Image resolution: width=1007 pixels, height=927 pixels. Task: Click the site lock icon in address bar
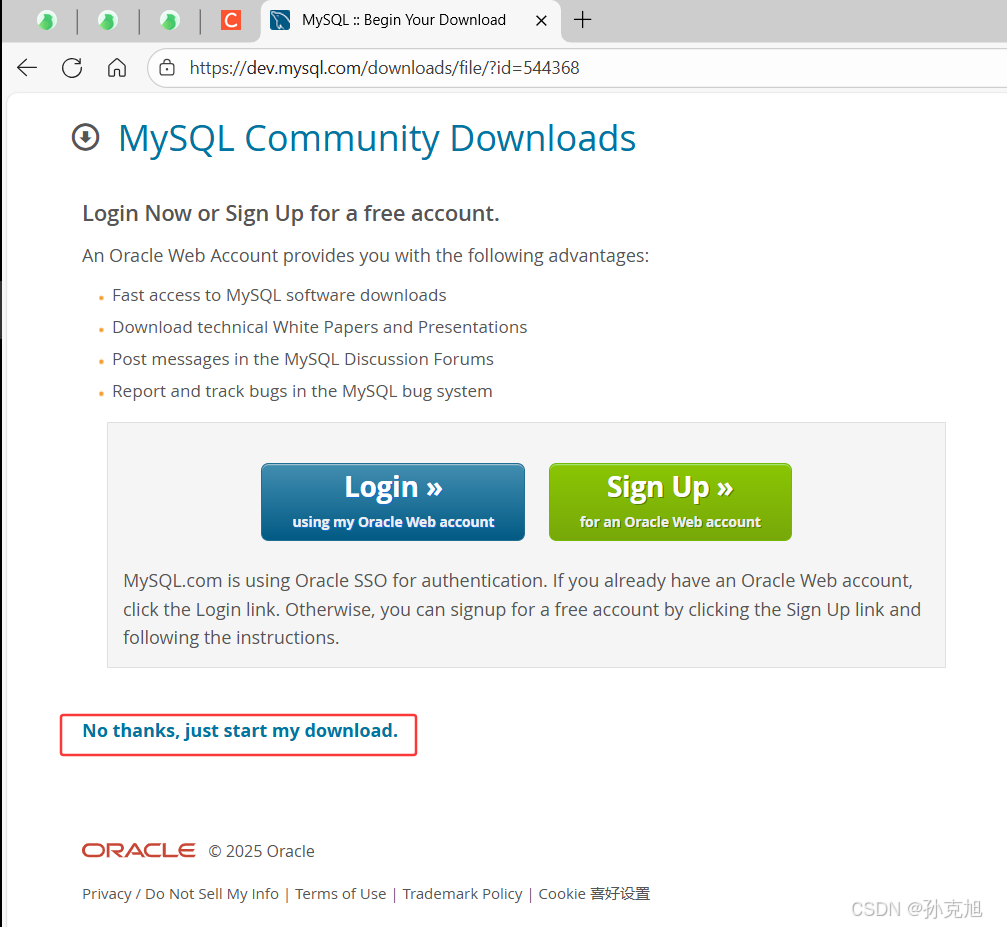coord(167,67)
